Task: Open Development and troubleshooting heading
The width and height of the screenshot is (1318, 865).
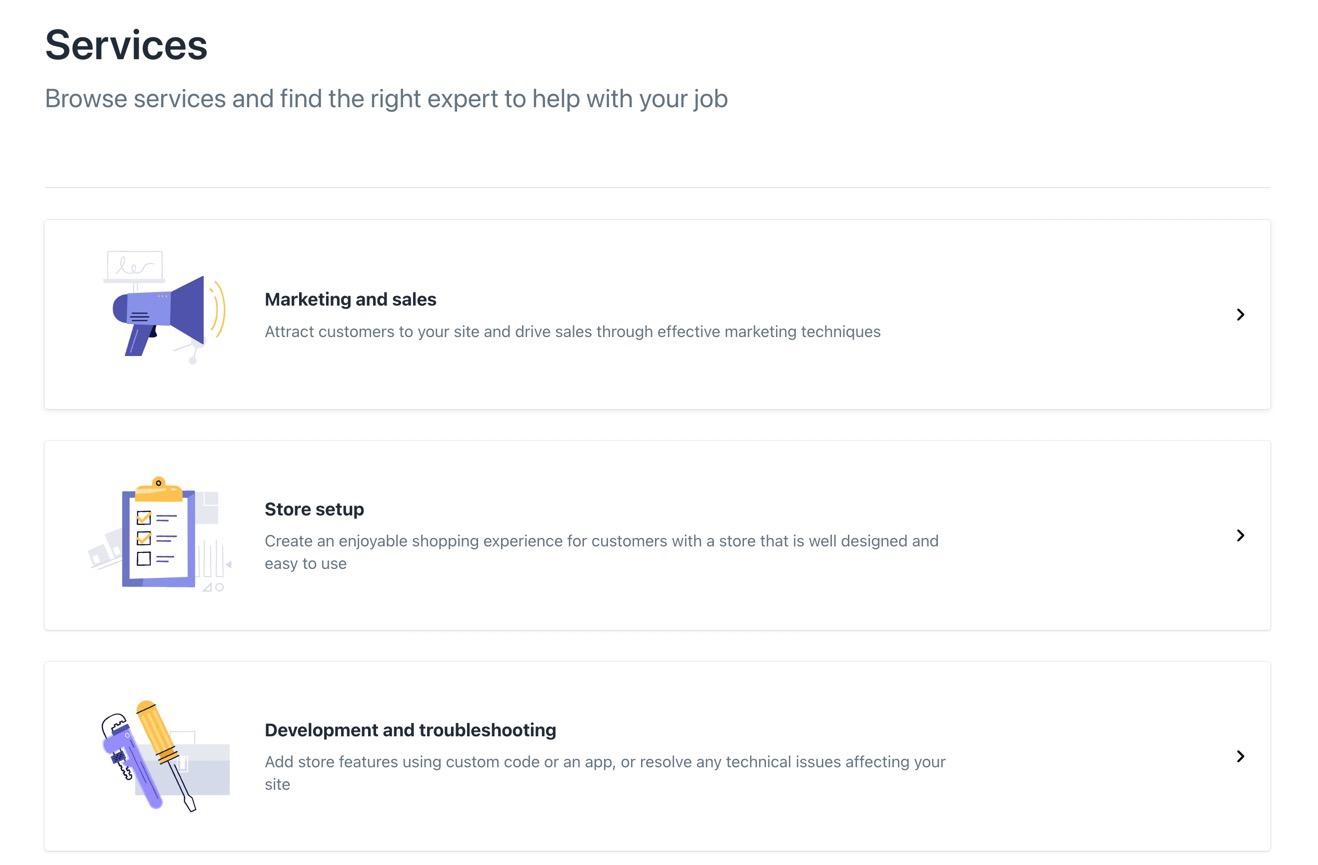Action: coord(410,730)
